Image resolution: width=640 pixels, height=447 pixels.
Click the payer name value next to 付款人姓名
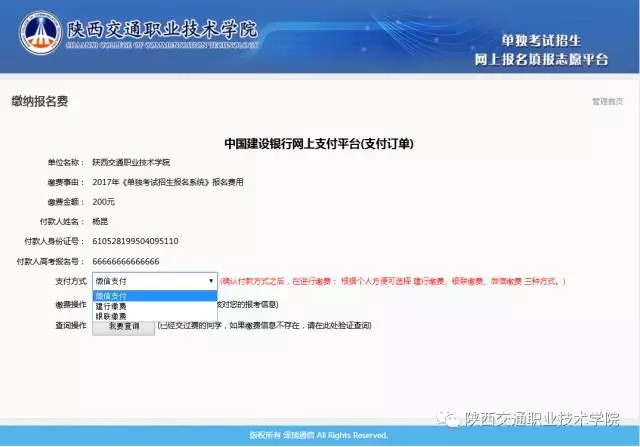pos(100,222)
